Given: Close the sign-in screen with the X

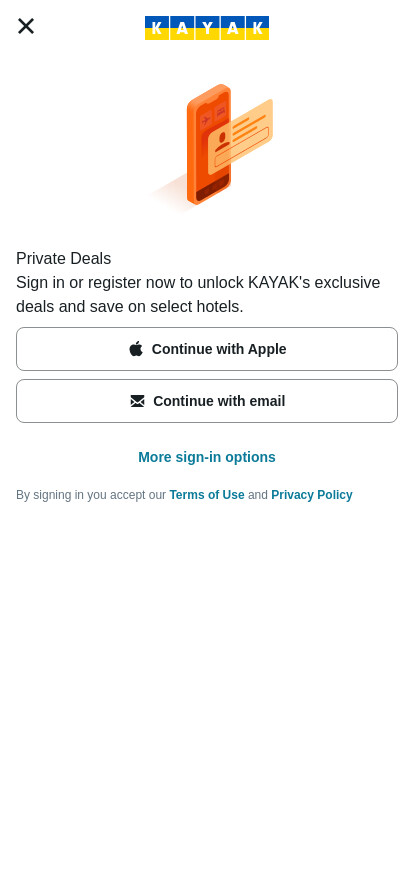Looking at the screenshot, I should 26,26.
